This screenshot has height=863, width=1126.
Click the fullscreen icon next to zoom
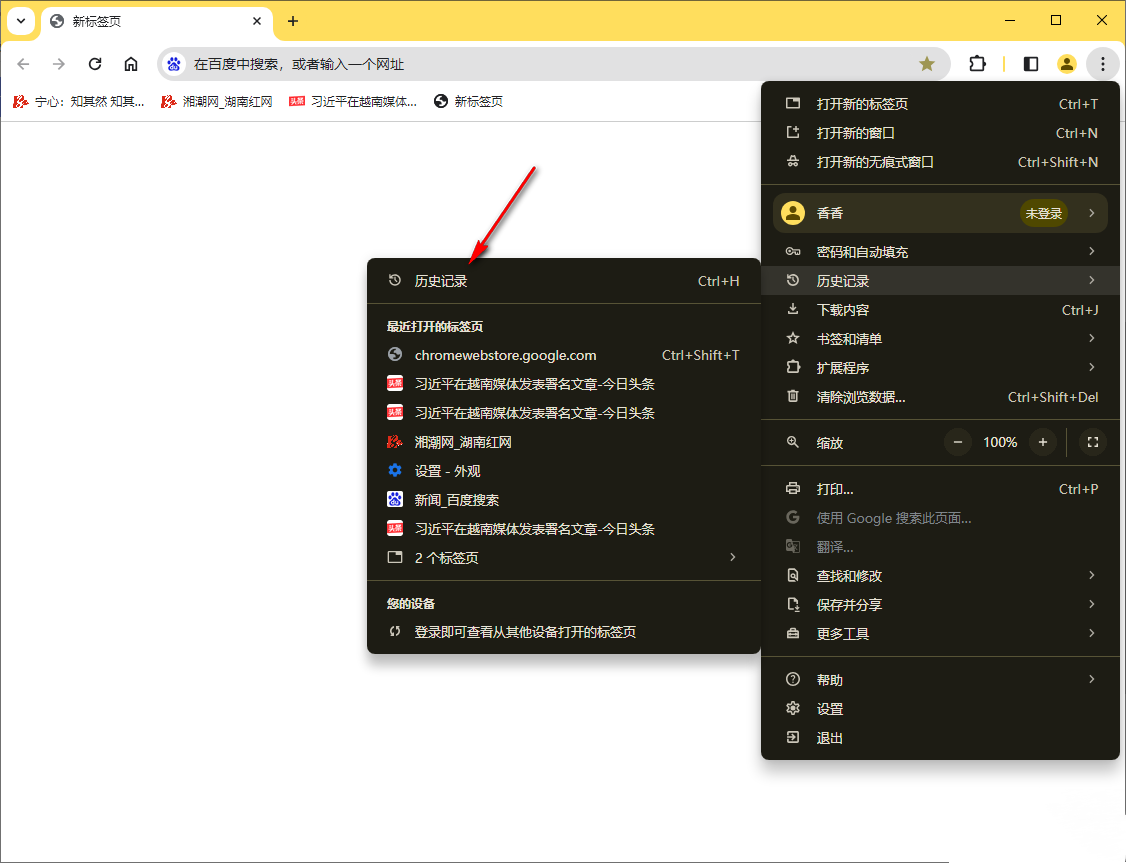point(1092,442)
